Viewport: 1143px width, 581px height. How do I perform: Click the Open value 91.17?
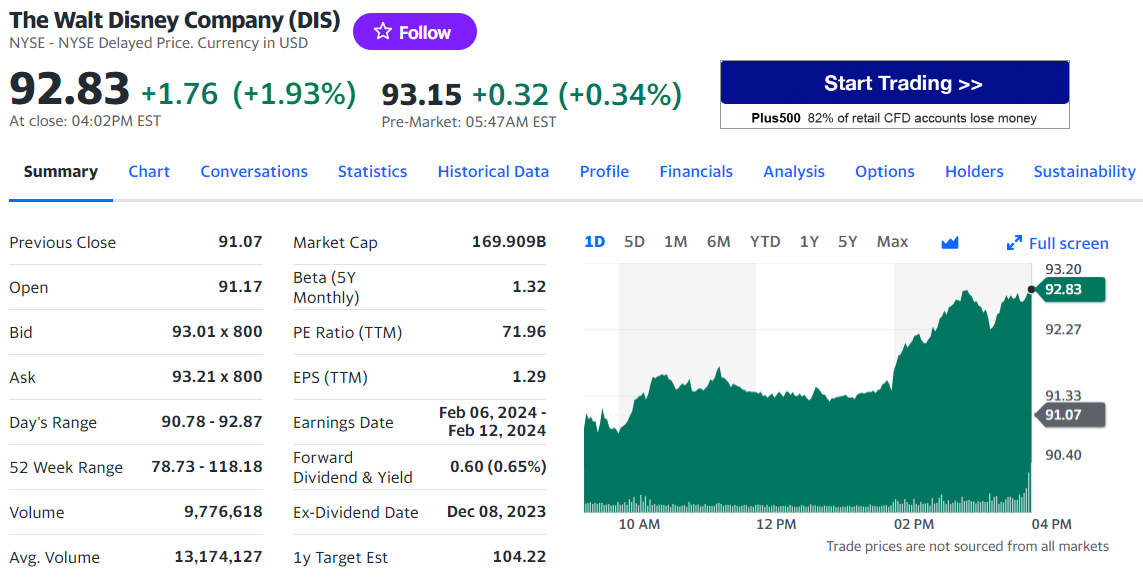240,286
